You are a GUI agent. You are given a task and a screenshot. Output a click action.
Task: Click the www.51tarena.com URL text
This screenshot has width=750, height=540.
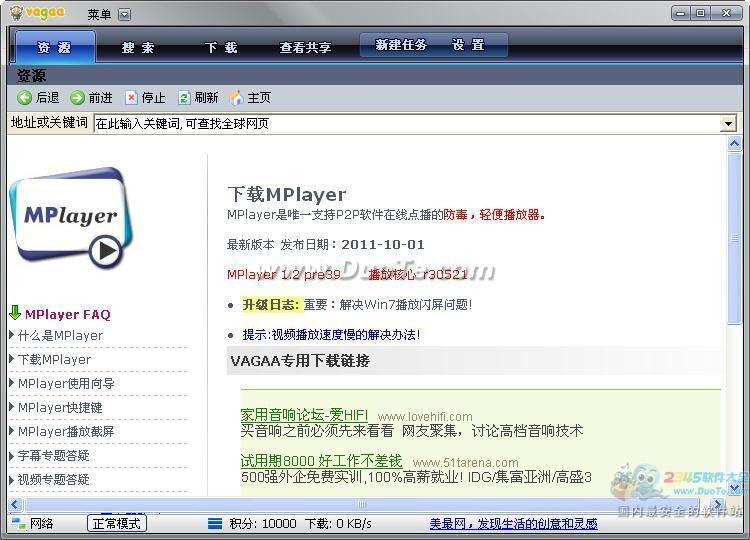tap(465, 463)
